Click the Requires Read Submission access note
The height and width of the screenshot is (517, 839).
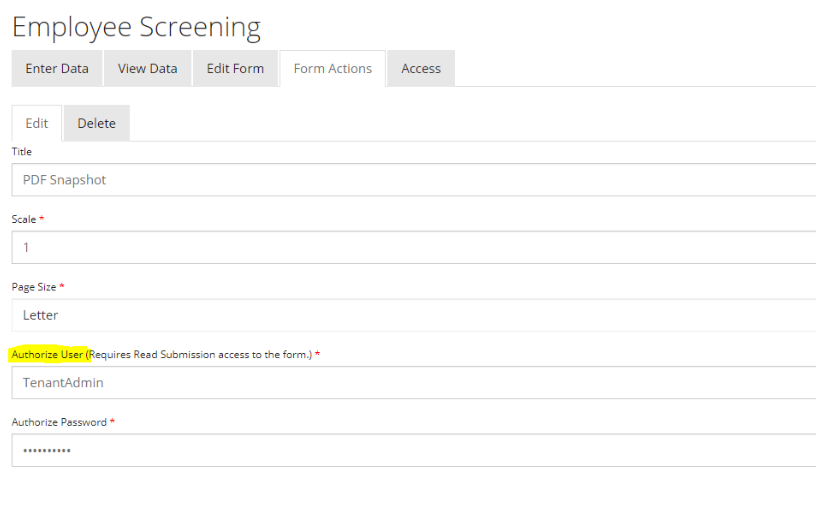(200, 355)
